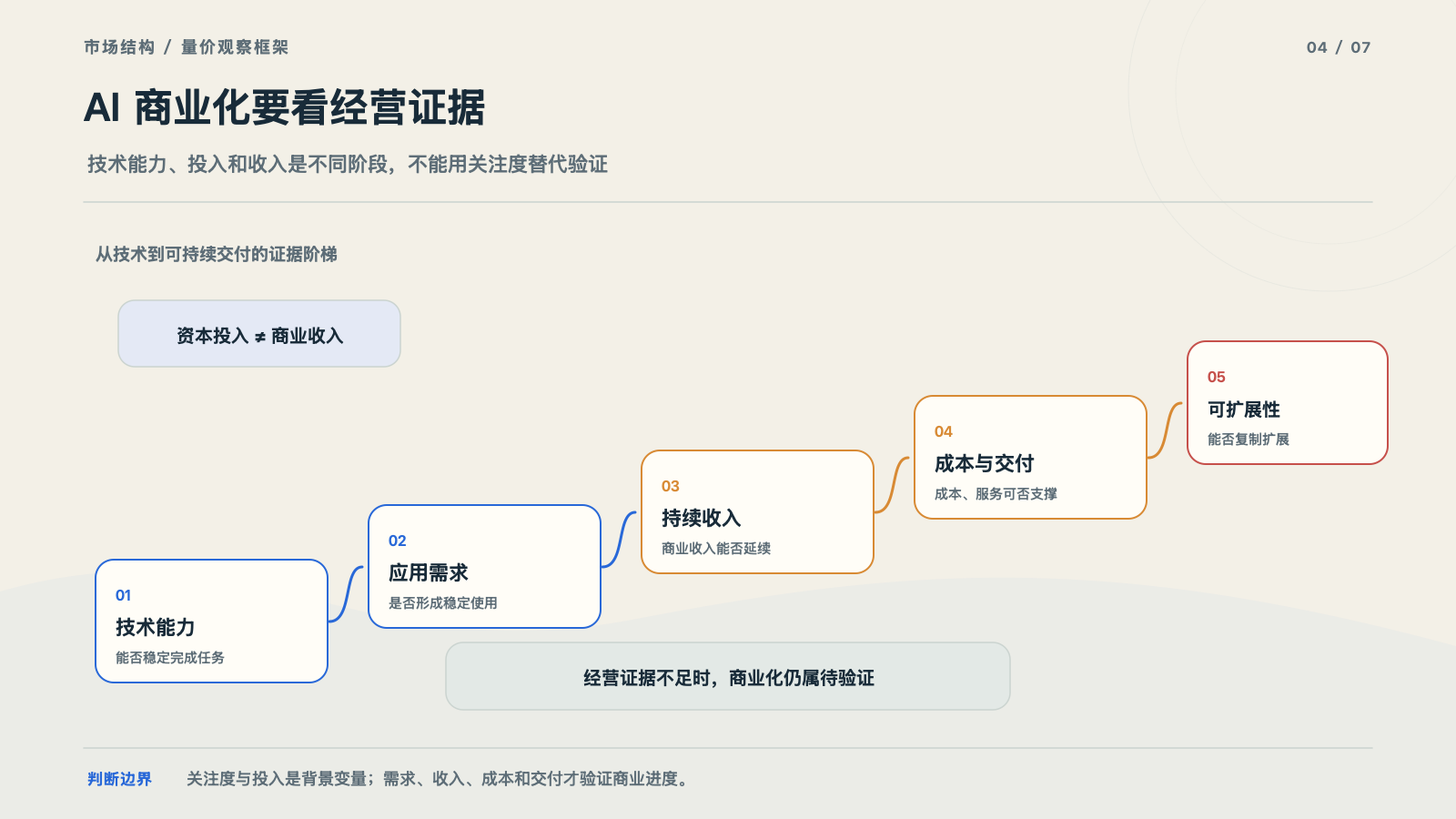Click step number '04' in orange card
Screen dimensions: 1456x819
pyautogui.click(x=943, y=431)
